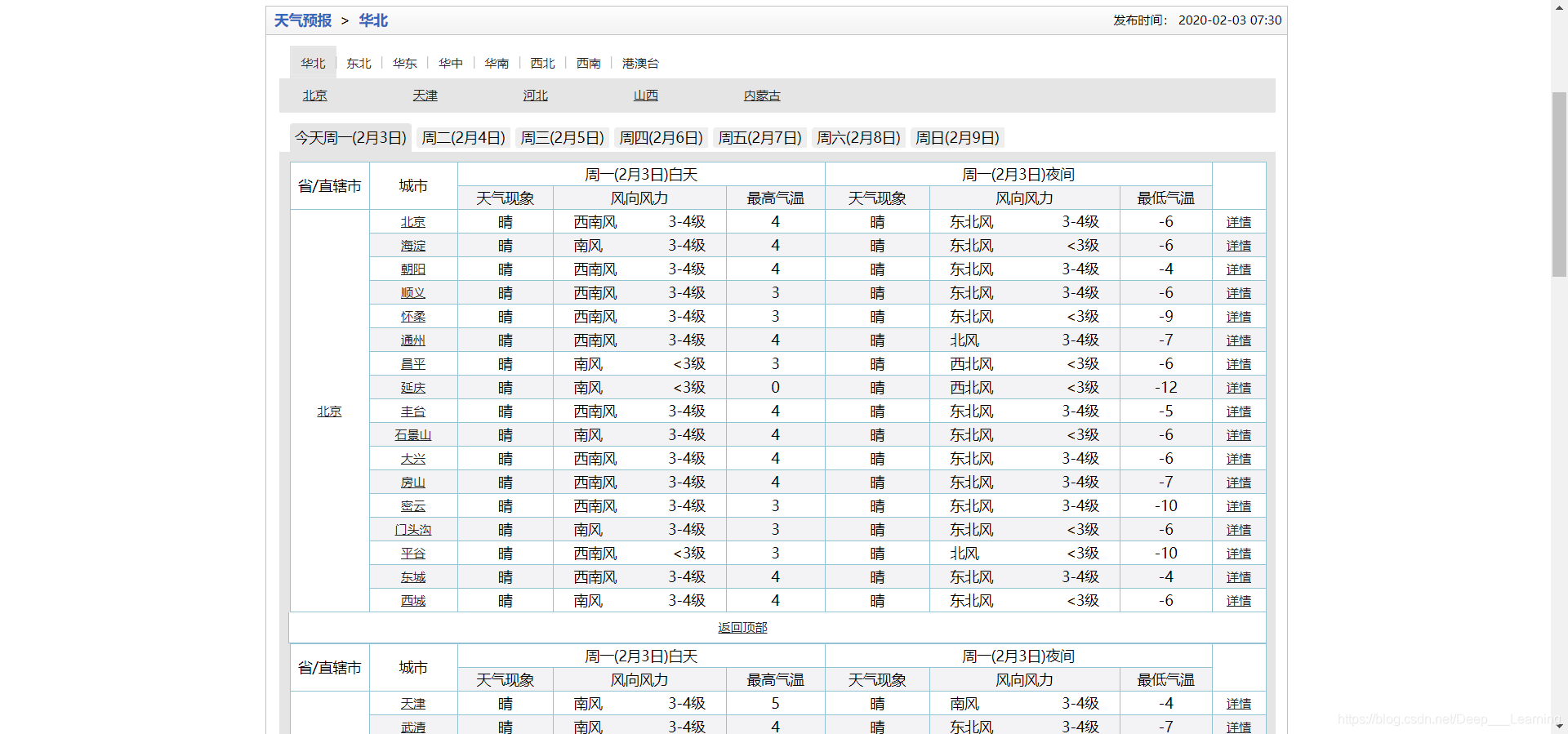Screen dimensions: 1568x734
Task: Switch to the 华中 region tab
Action: click(x=451, y=63)
